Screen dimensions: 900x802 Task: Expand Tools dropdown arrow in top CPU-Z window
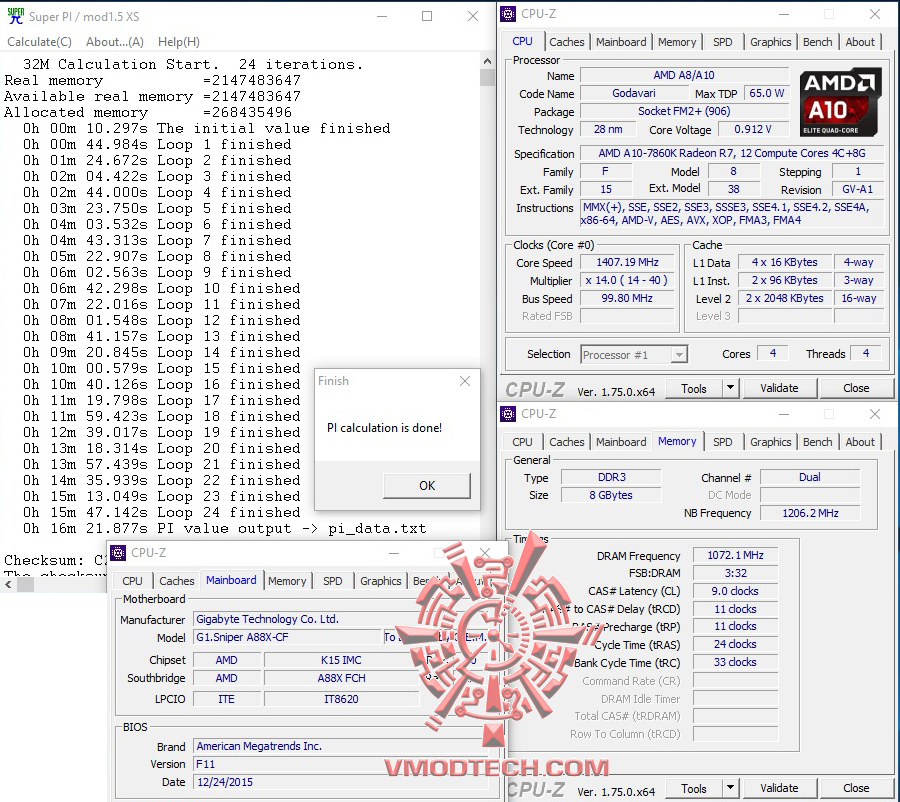click(730, 389)
